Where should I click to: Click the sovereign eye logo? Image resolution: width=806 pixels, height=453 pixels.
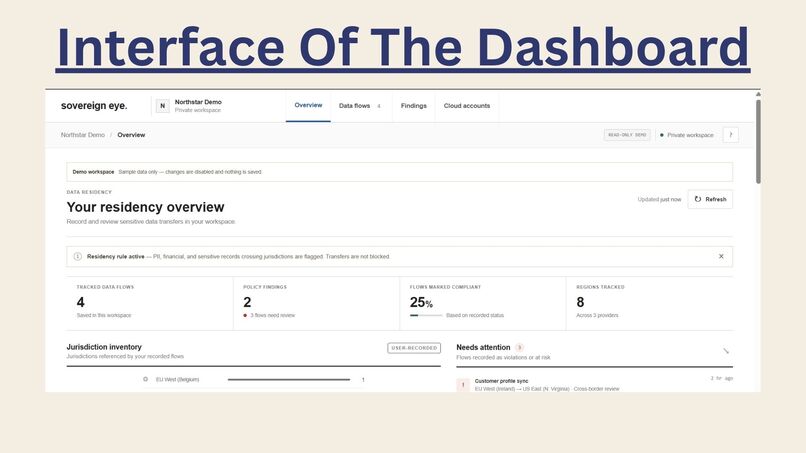click(94, 106)
